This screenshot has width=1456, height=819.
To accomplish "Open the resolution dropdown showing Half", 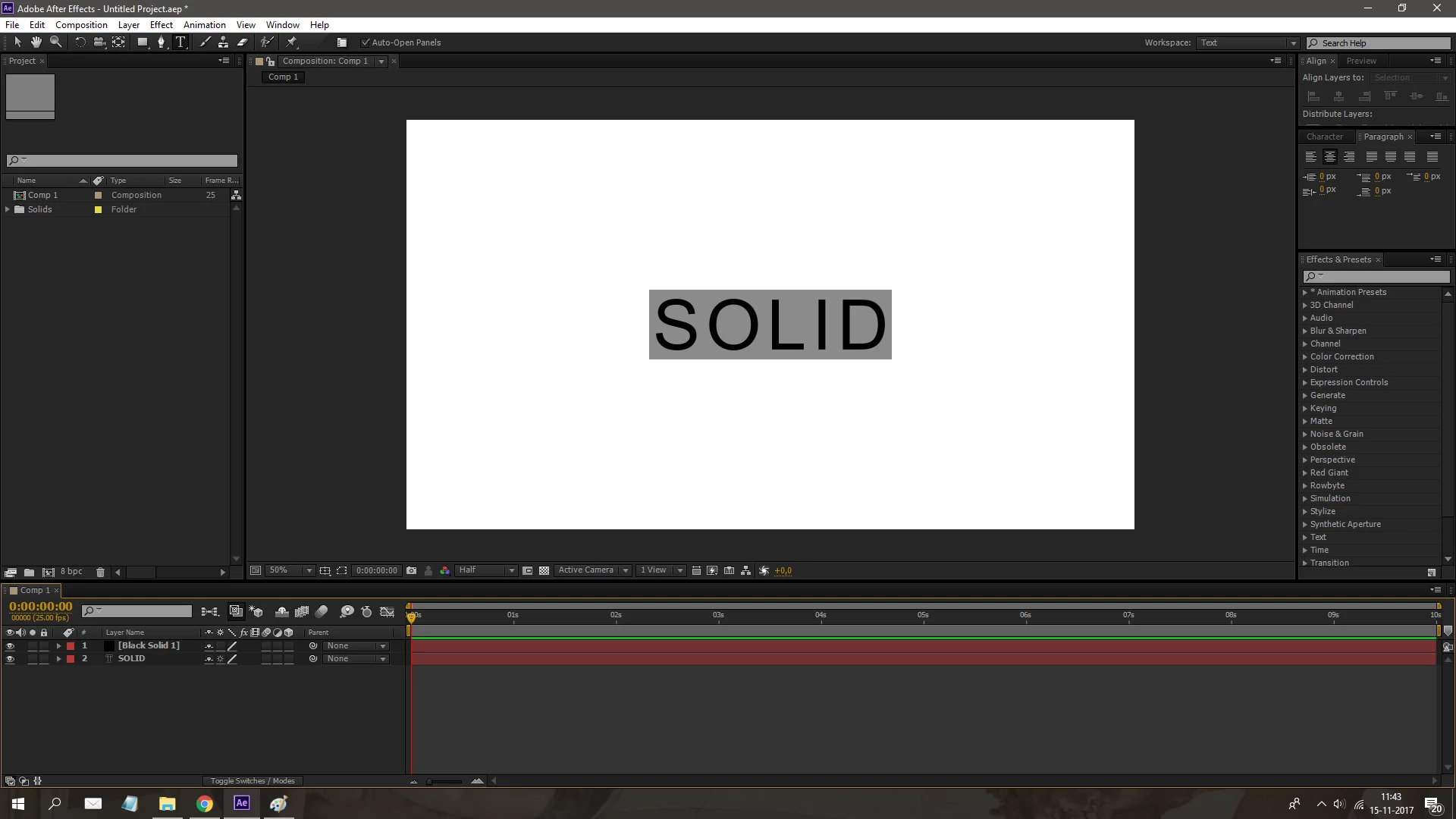I will (486, 571).
